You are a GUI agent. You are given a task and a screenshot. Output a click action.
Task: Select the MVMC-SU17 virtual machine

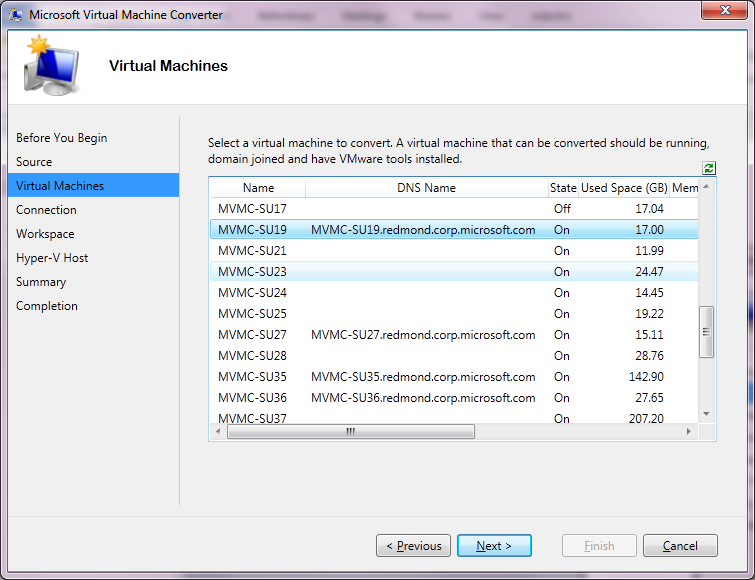point(455,209)
